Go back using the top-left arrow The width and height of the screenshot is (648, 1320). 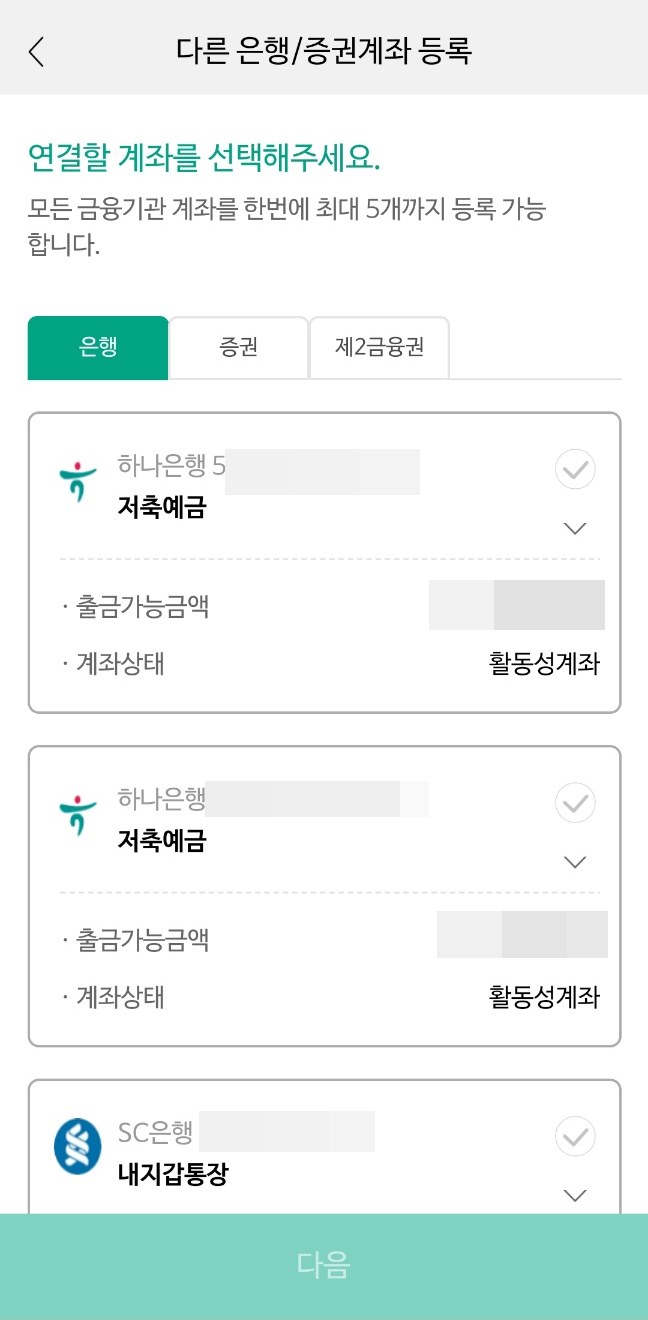(x=37, y=51)
